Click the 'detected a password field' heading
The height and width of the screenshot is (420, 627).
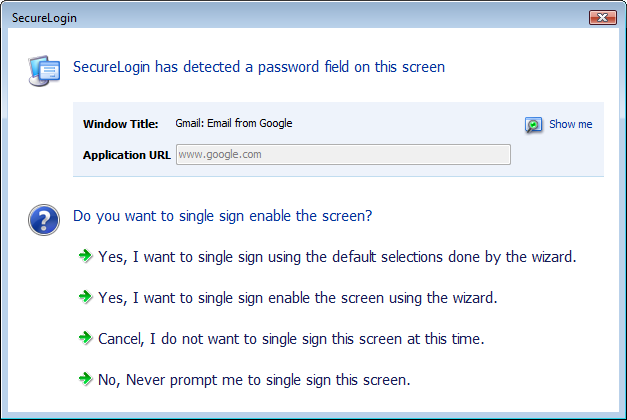(259, 68)
